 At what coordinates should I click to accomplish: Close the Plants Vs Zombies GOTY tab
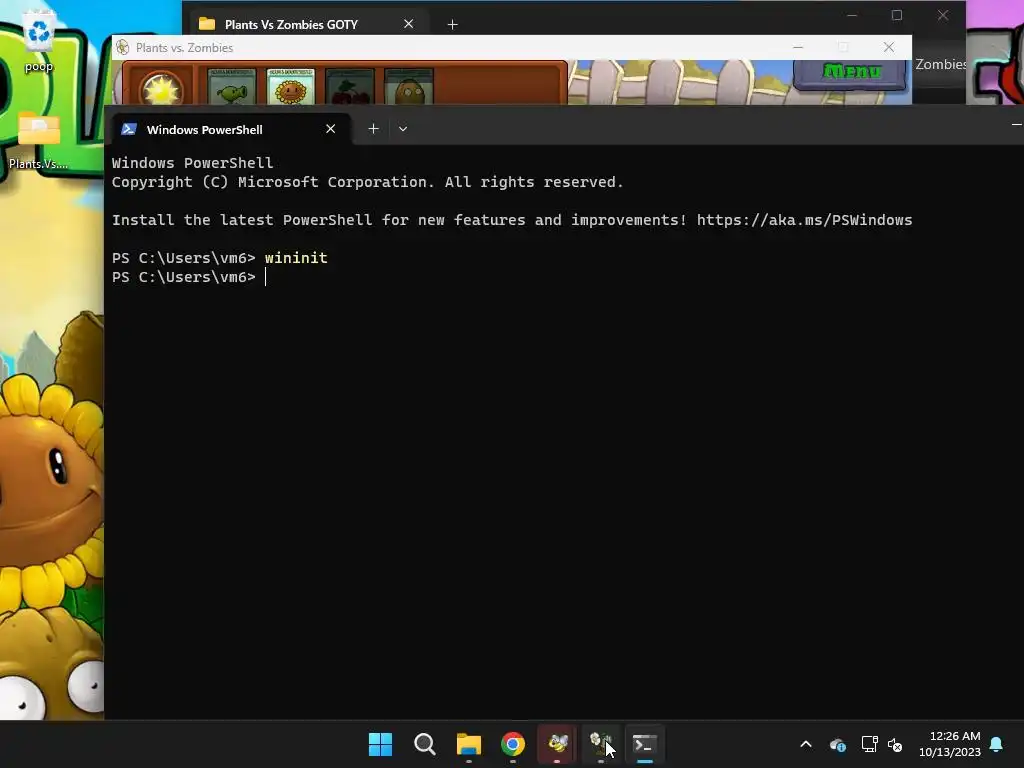click(x=408, y=24)
